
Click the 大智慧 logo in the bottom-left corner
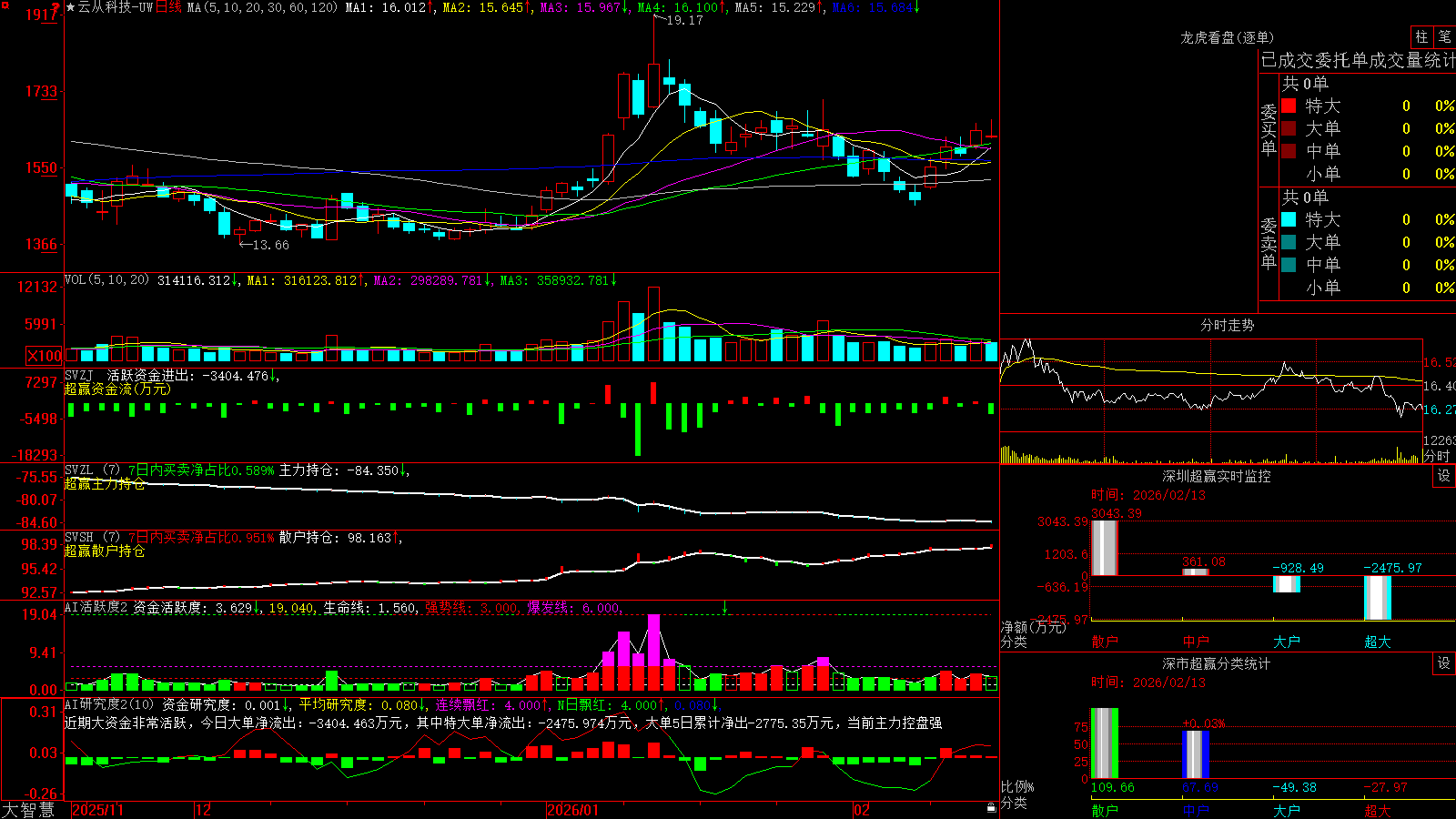pyautogui.click(x=28, y=810)
